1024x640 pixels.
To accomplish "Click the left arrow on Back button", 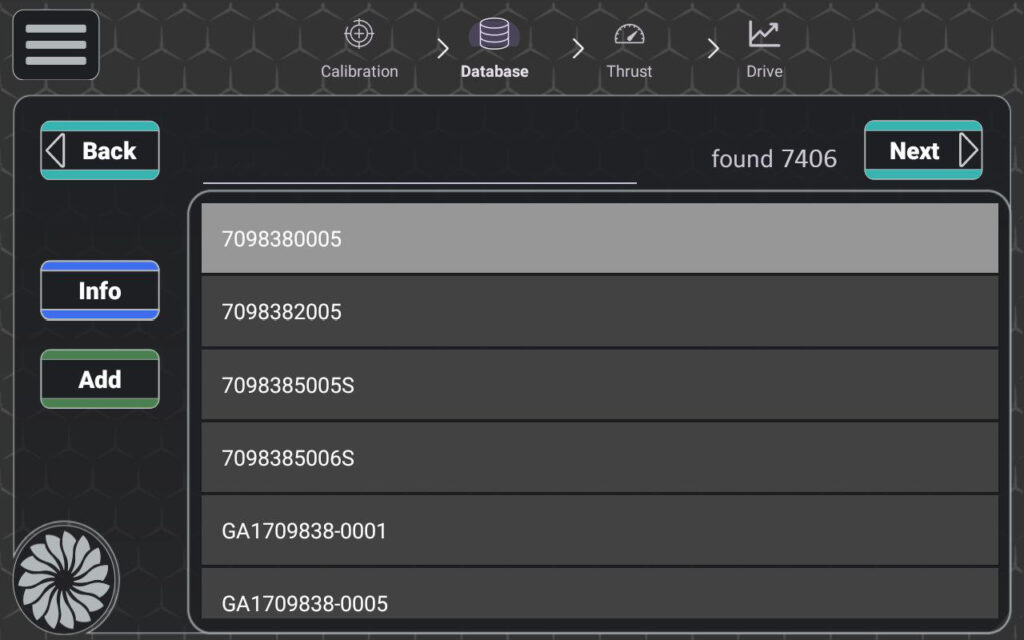I will tap(56, 151).
